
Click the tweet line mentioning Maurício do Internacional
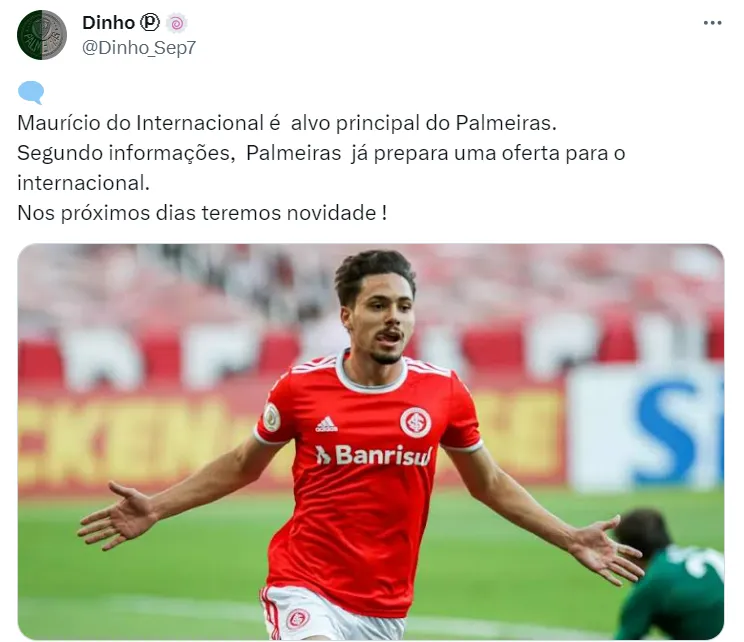[x=287, y=123]
